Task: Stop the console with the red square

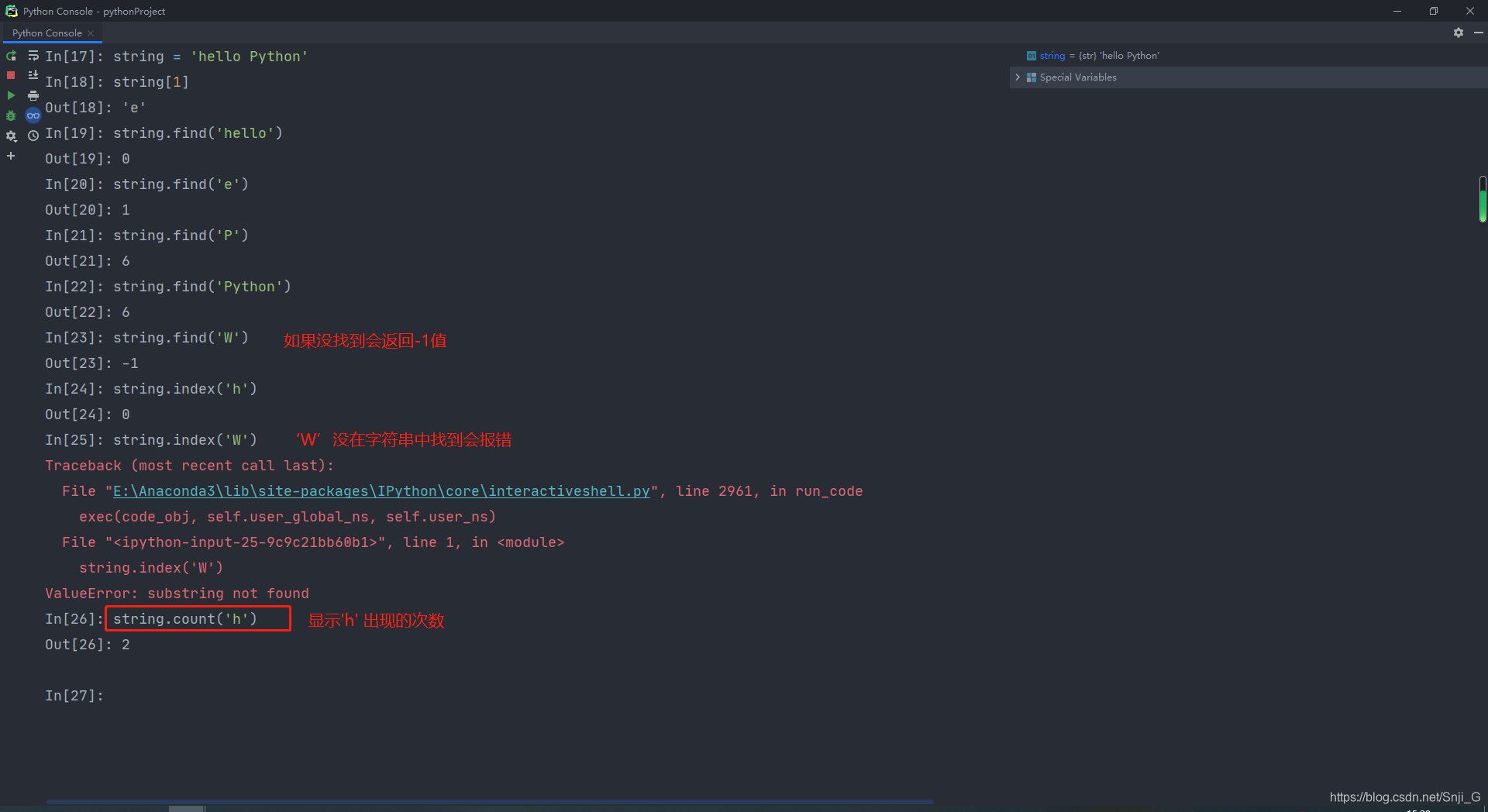Action: tap(11, 75)
